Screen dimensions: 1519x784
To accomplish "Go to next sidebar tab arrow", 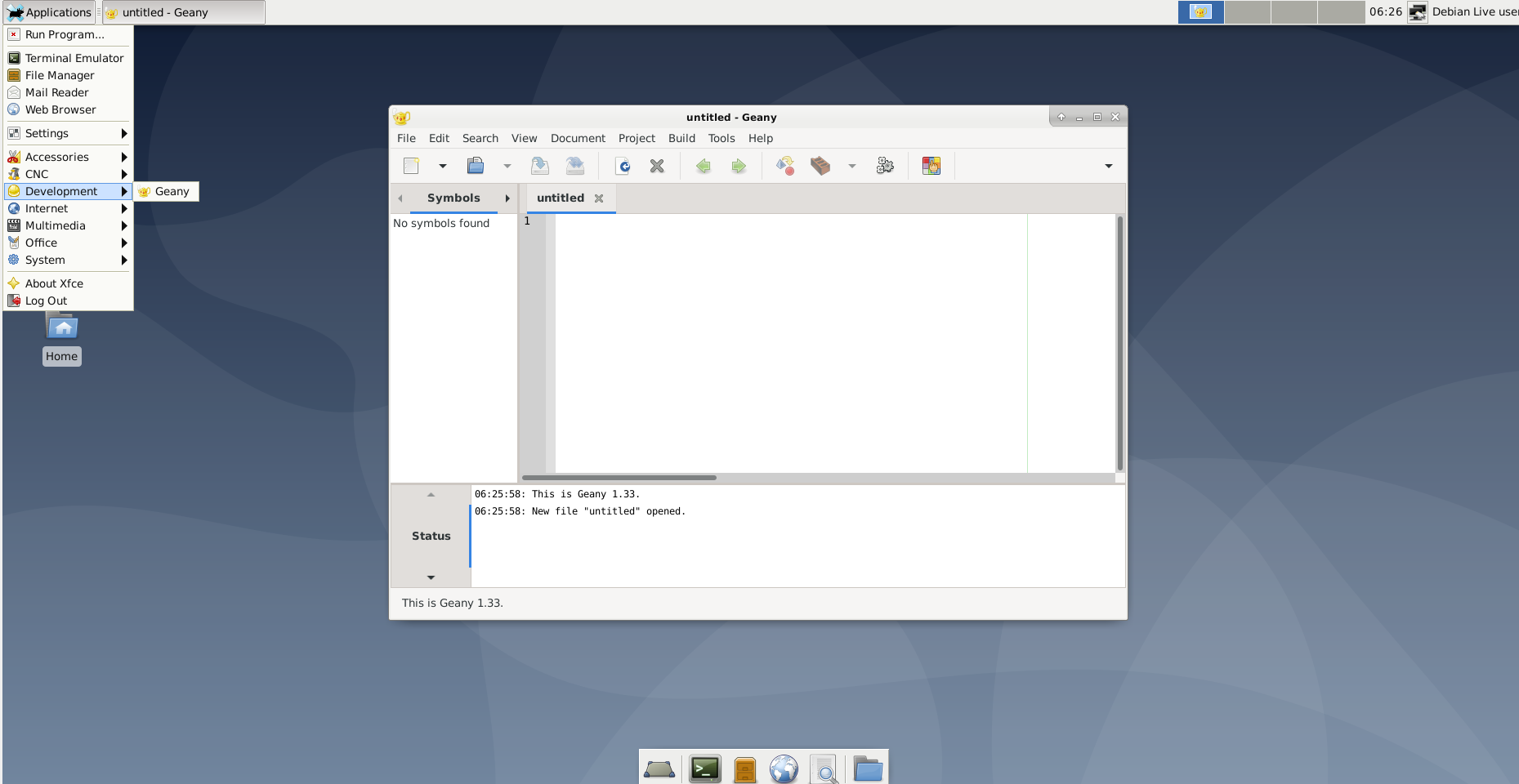I will pyautogui.click(x=507, y=198).
